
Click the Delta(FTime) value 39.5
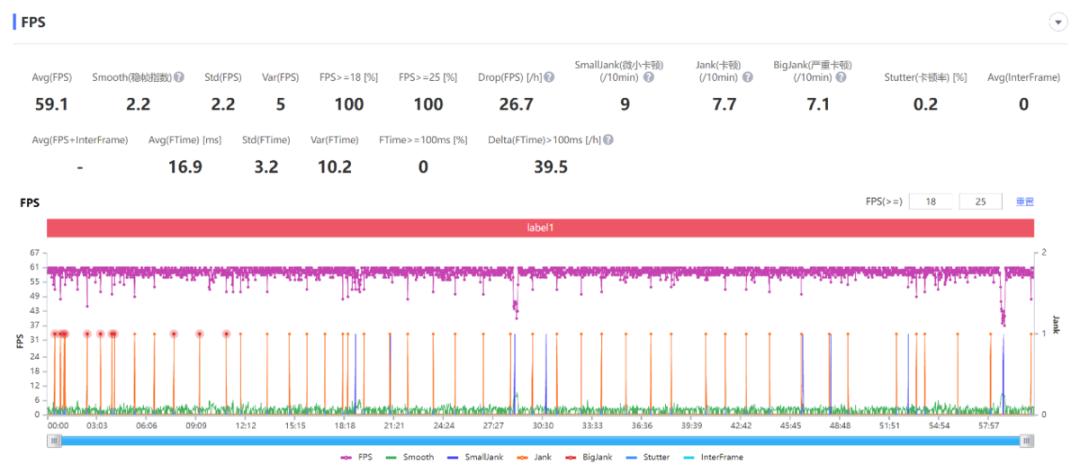pyautogui.click(x=550, y=167)
